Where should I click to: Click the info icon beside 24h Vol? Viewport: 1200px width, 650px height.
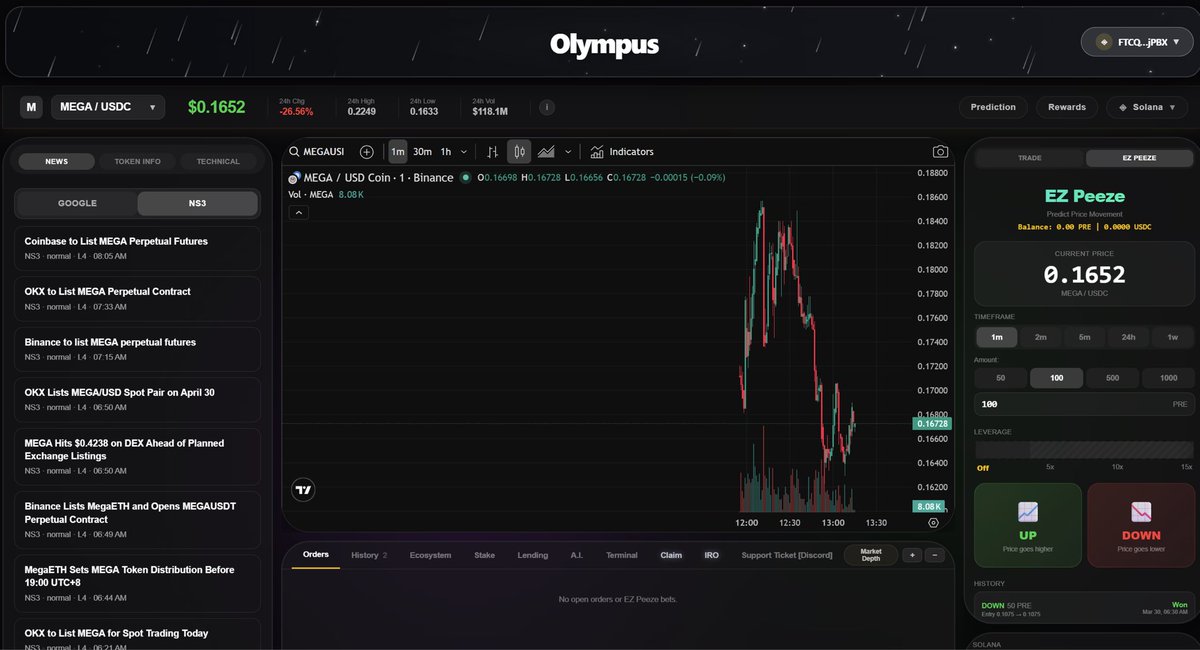(x=547, y=107)
